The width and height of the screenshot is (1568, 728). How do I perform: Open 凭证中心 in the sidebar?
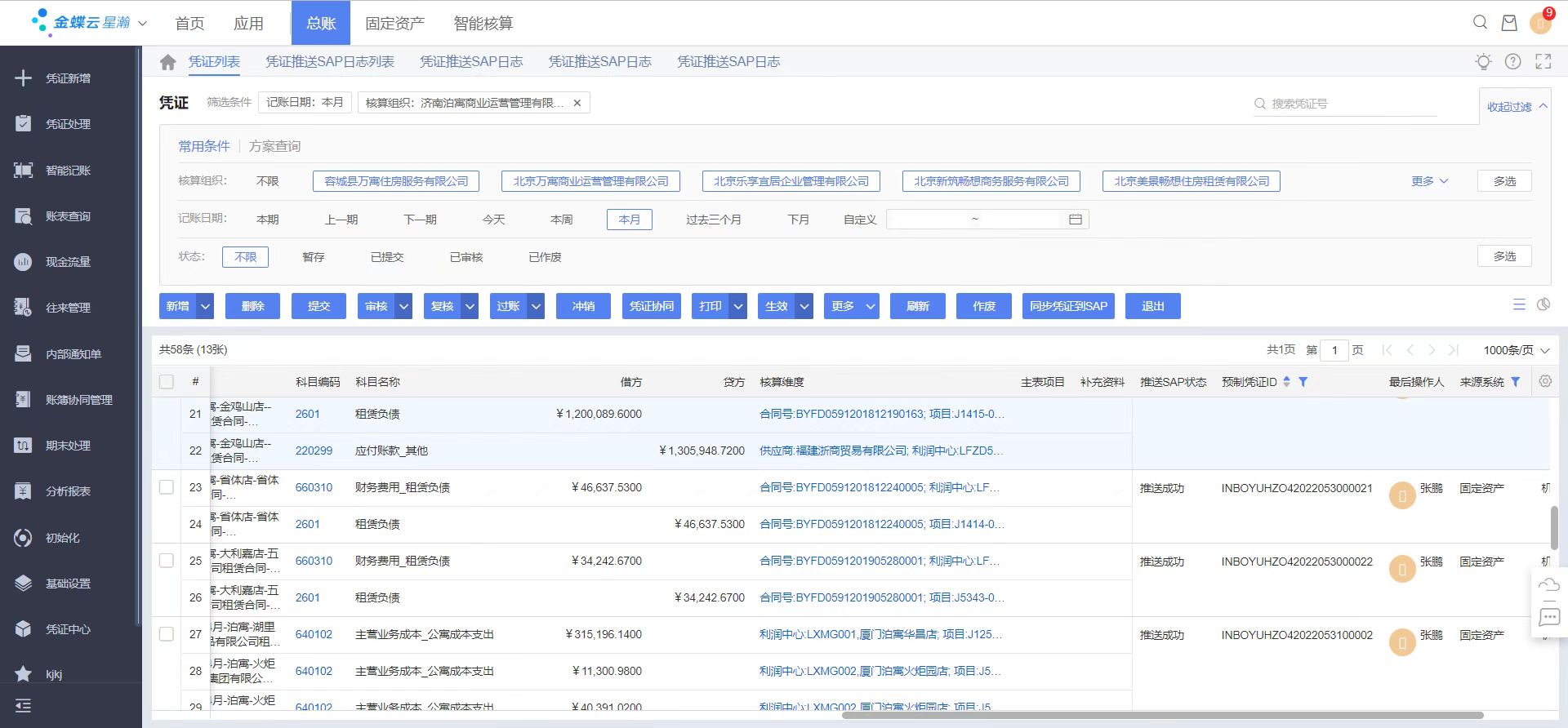68,629
